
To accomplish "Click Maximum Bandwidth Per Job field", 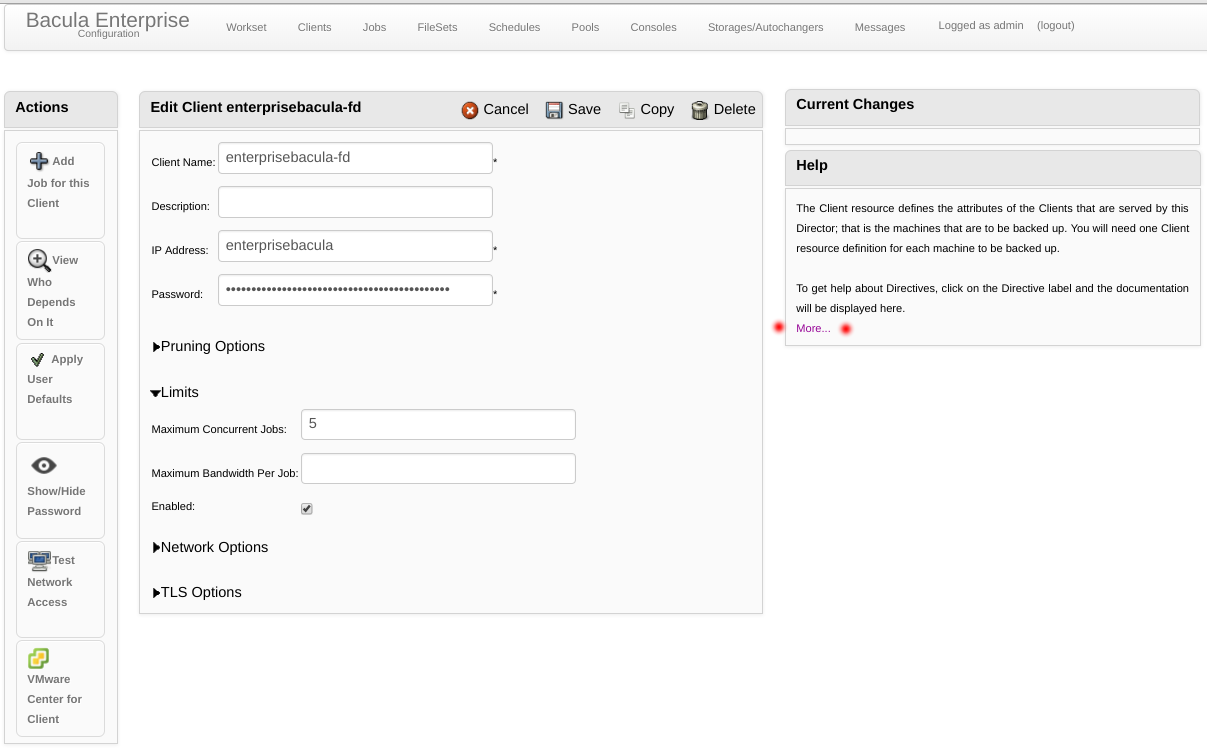I will click(x=438, y=469).
